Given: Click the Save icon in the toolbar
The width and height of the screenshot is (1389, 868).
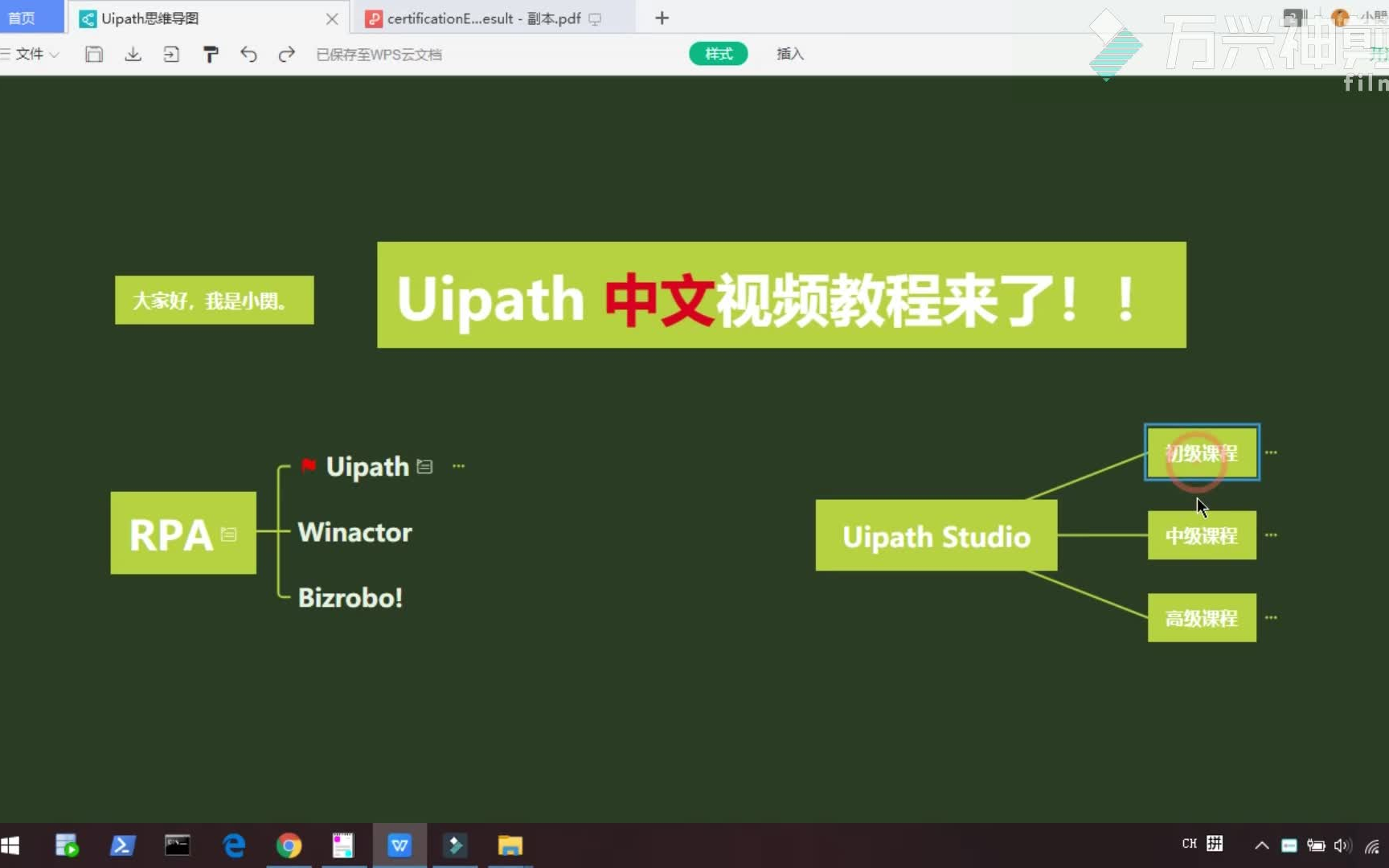Looking at the screenshot, I should pos(94,54).
